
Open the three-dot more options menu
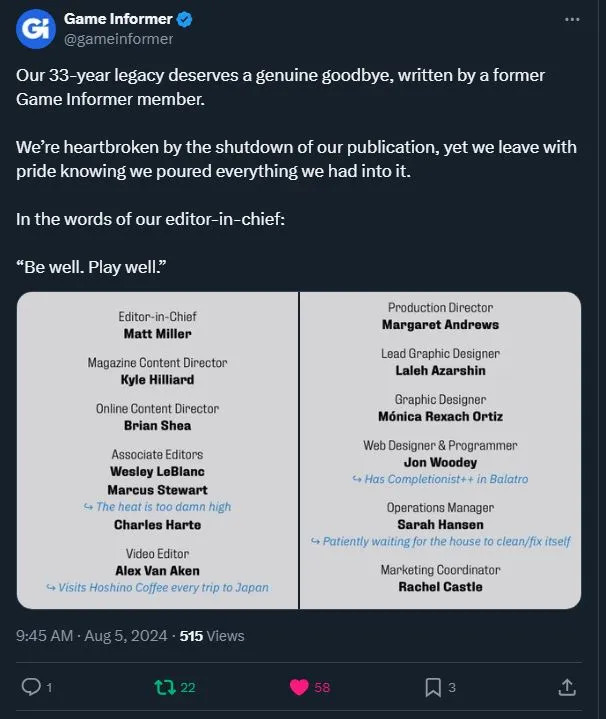(571, 19)
